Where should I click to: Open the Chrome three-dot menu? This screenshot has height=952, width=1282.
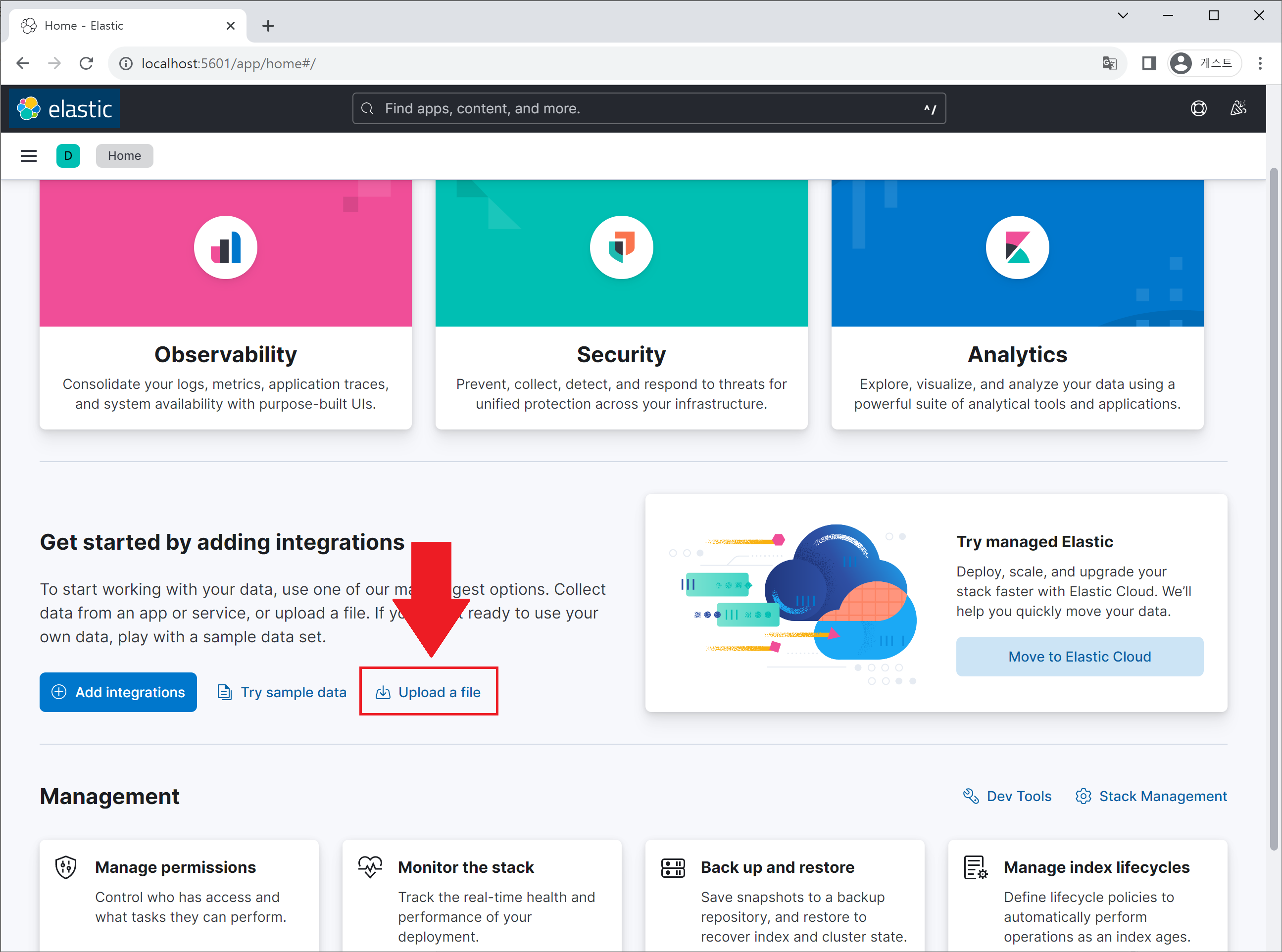click(x=1260, y=63)
